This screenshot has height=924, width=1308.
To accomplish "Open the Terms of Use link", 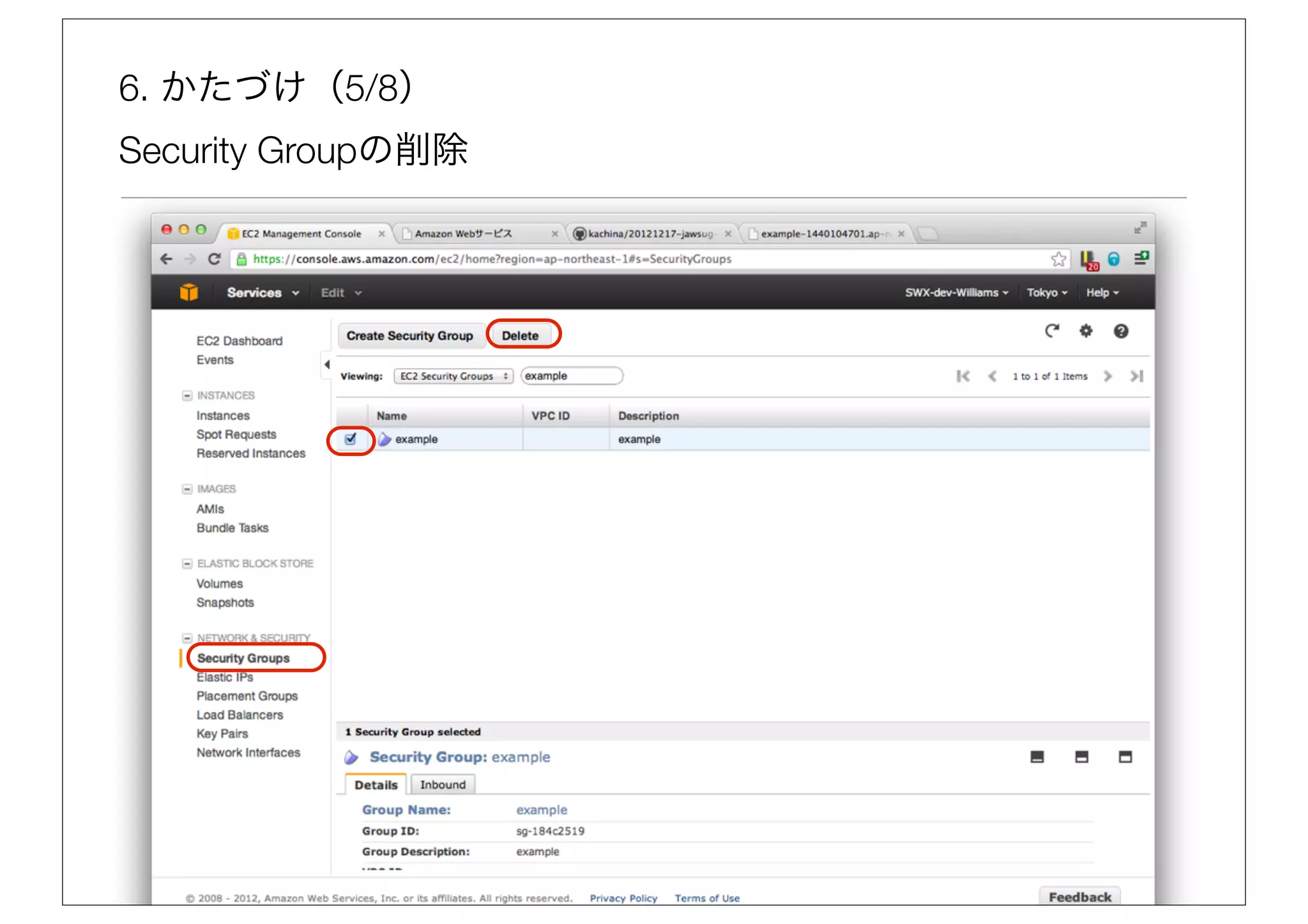I will (x=707, y=898).
